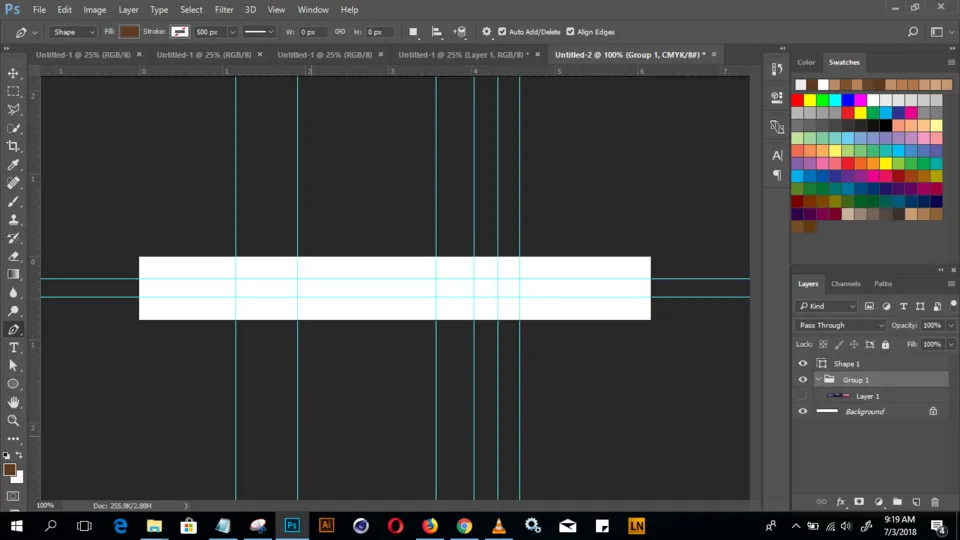Toggle Align Edges checkbox
The width and height of the screenshot is (960, 540).
570,32
